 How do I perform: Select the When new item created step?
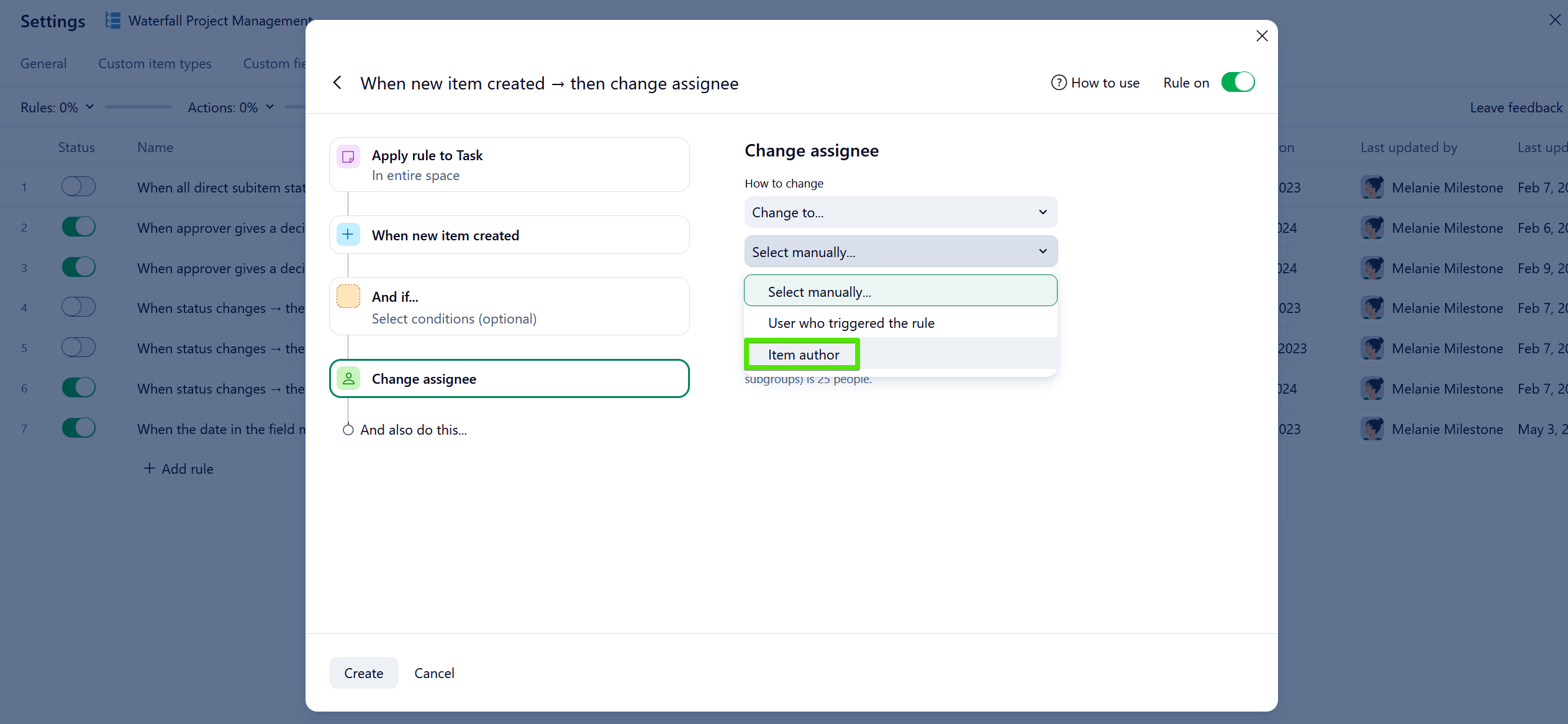coord(509,235)
